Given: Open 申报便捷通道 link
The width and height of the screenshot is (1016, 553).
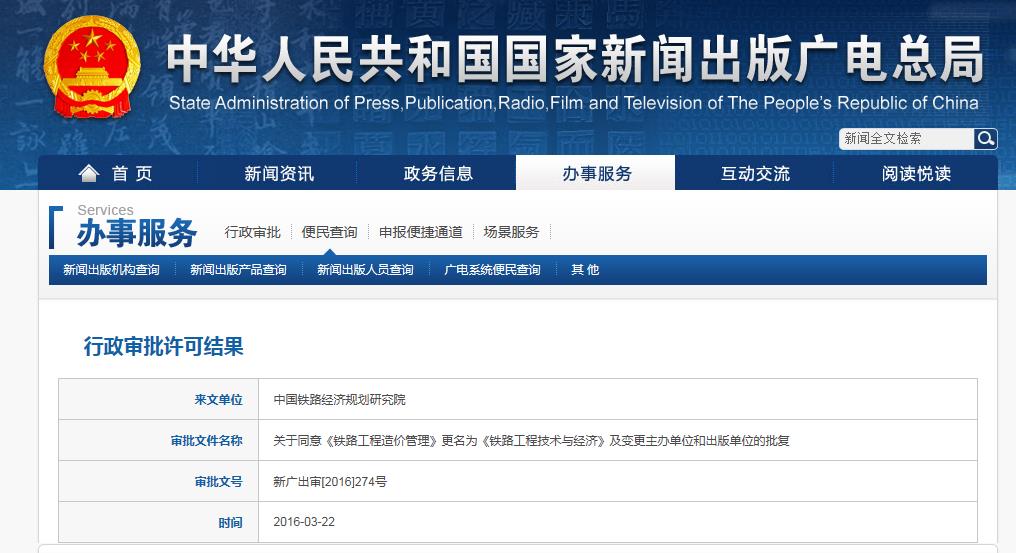Looking at the screenshot, I should pos(421,232).
